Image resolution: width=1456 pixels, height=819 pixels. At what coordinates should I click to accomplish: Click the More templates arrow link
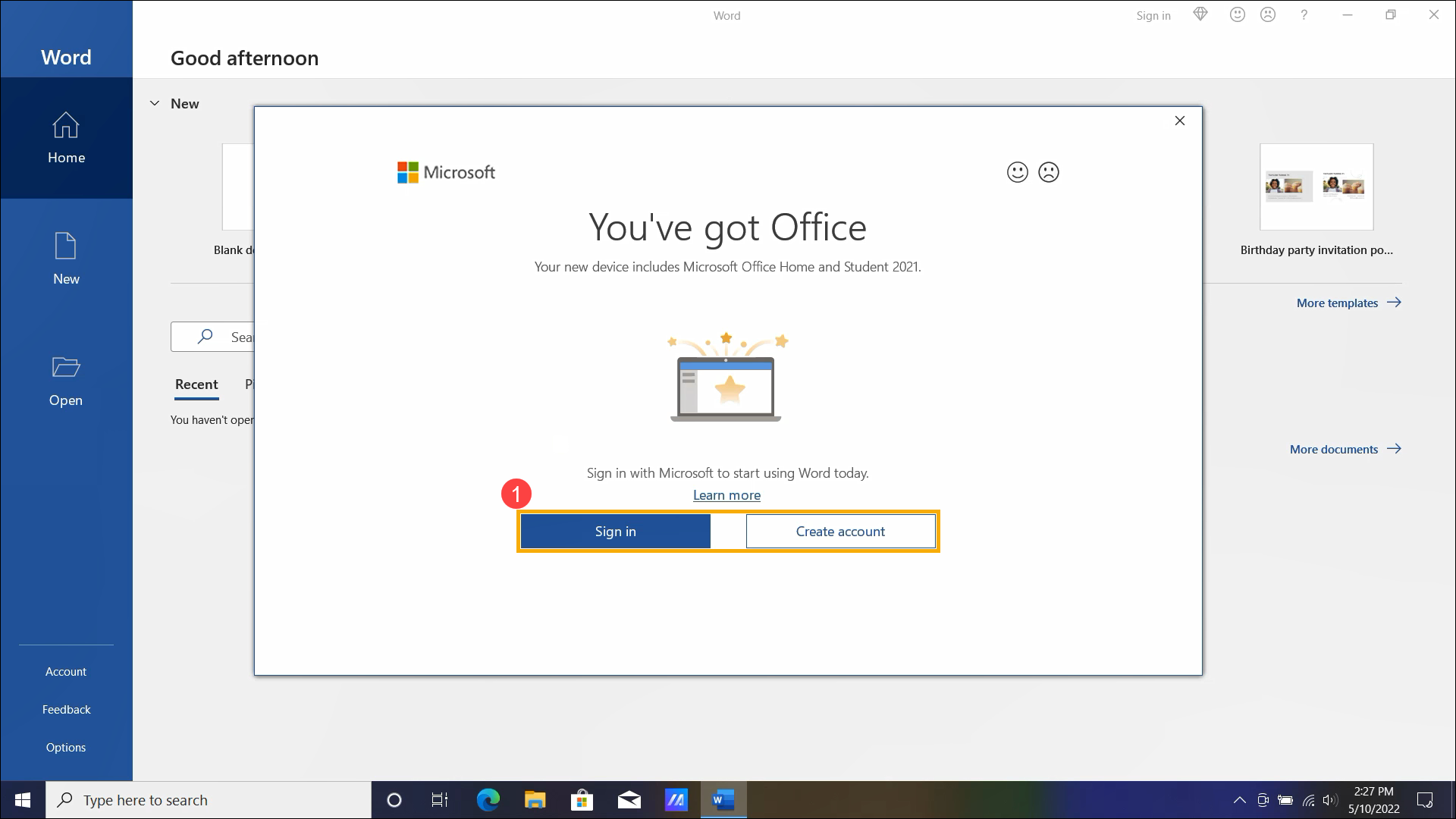[1350, 302]
